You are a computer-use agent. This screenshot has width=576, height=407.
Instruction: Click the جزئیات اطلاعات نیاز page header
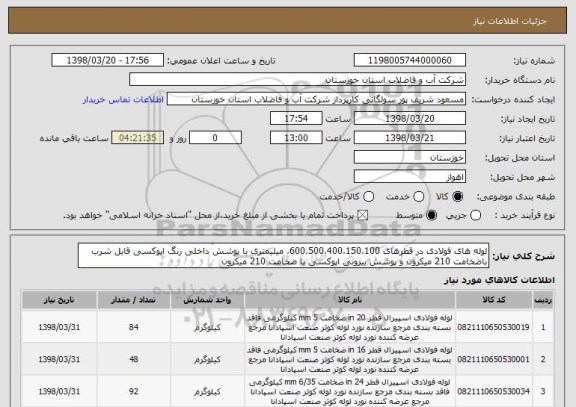click(x=510, y=21)
